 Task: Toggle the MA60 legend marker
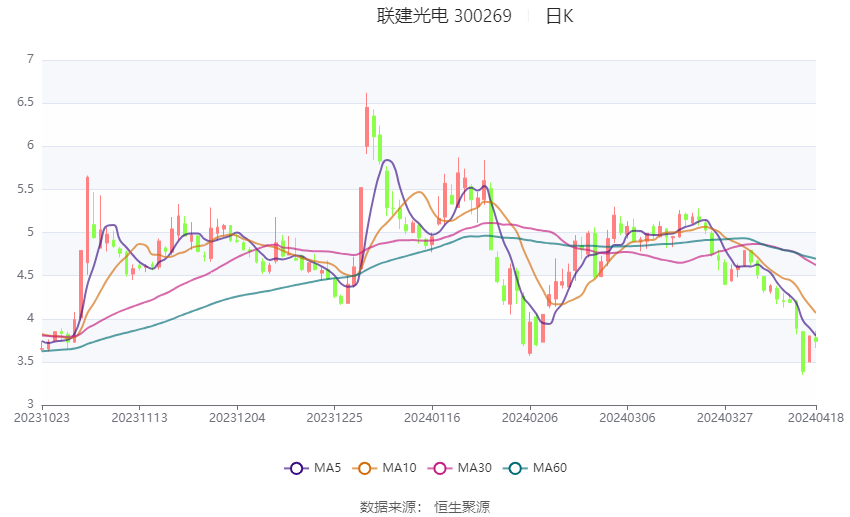(x=515, y=468)
